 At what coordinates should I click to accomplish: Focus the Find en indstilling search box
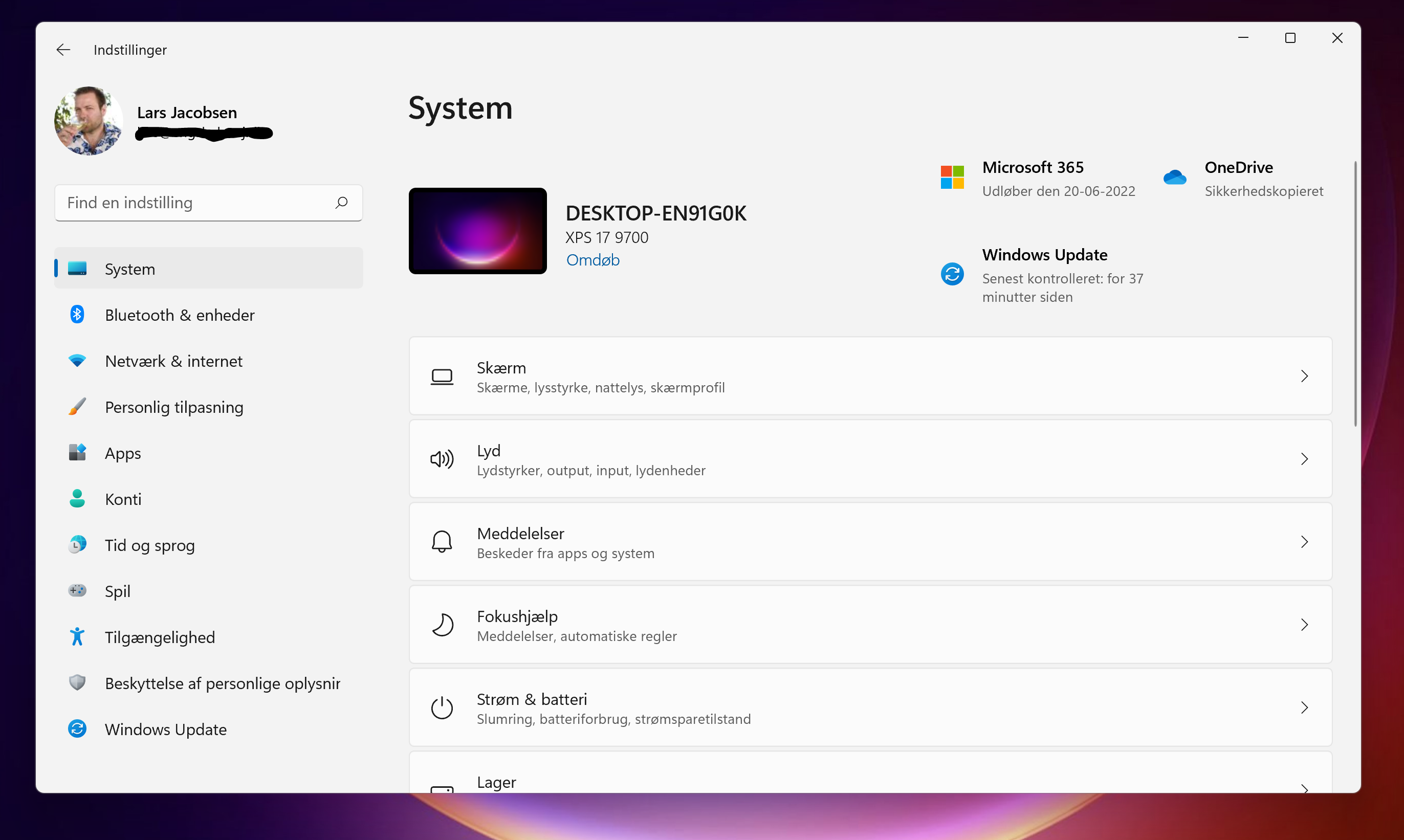(x=192, y=203)
